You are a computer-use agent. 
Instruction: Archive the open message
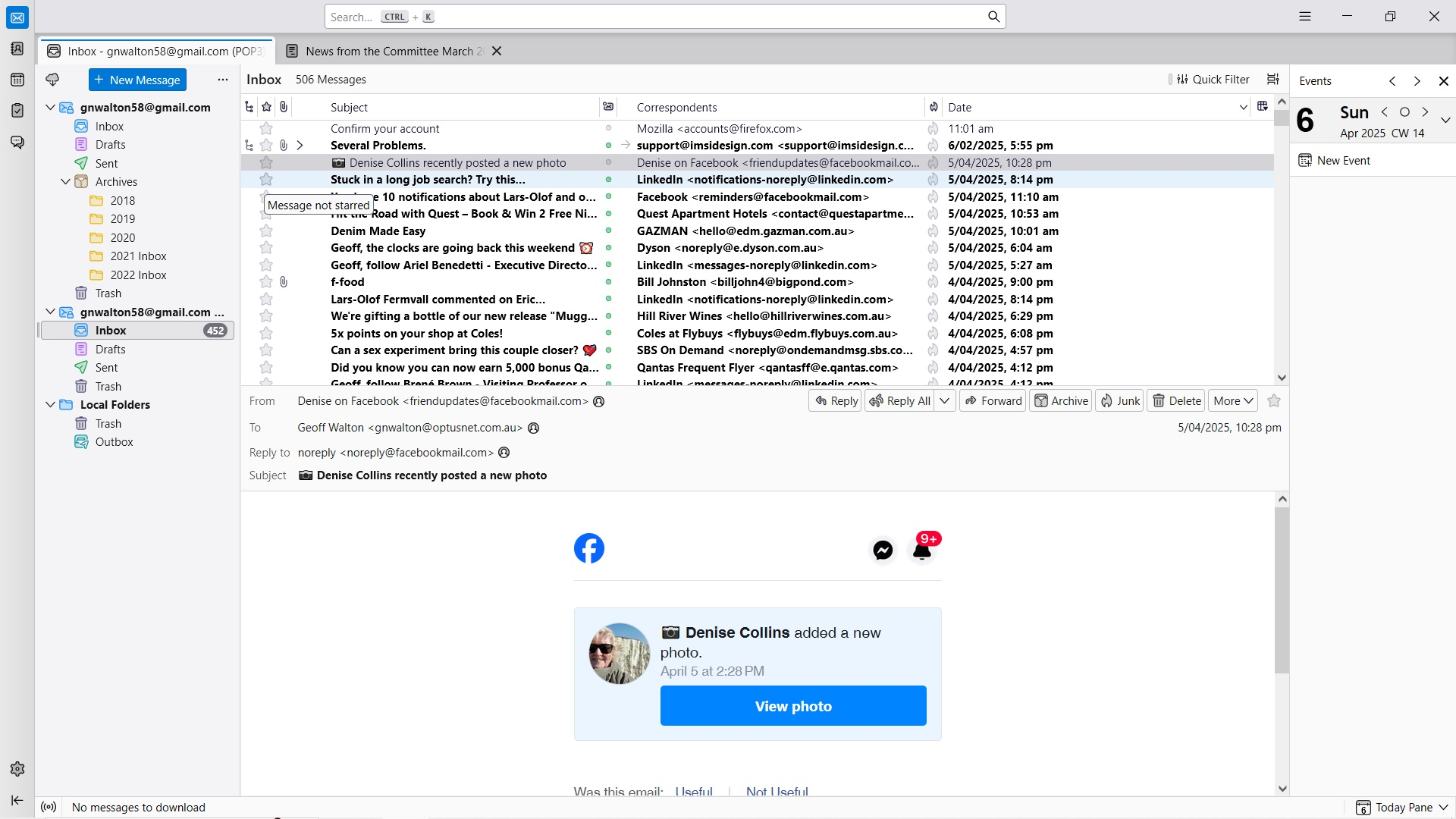1061,401
